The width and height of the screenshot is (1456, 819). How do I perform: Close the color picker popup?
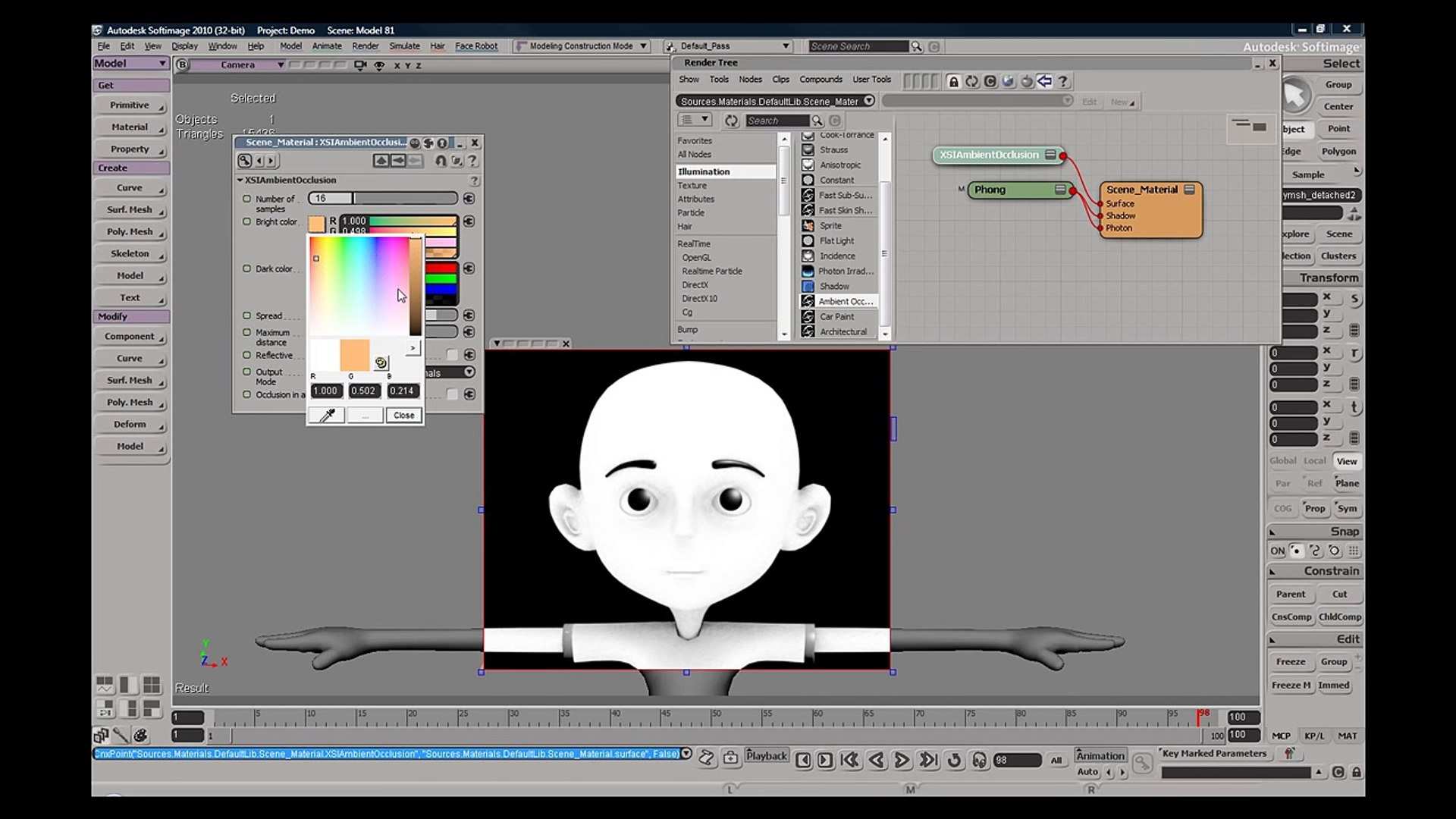[403, 415]
